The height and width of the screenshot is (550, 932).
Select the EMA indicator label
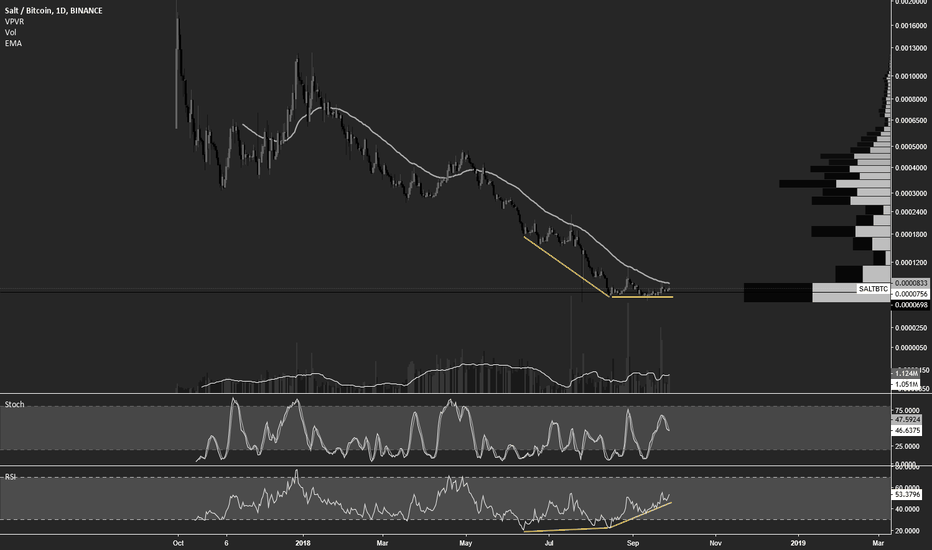coord(13,43)
